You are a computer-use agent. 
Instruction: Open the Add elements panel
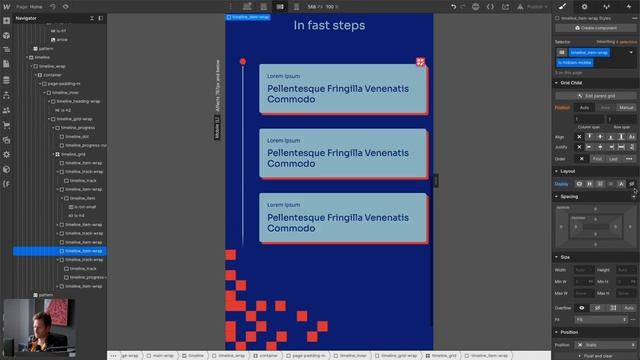7,21
